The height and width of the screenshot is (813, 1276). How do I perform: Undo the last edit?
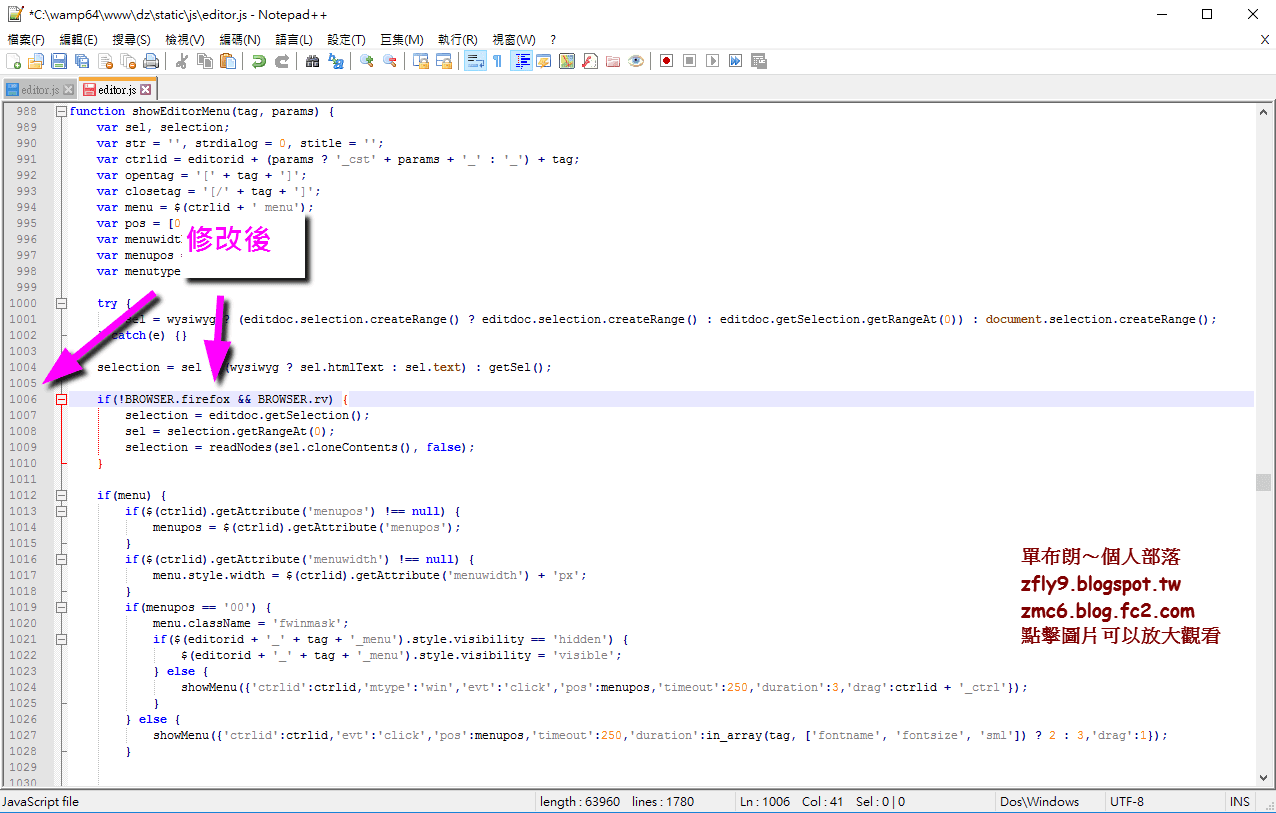[x=259, y=61]
